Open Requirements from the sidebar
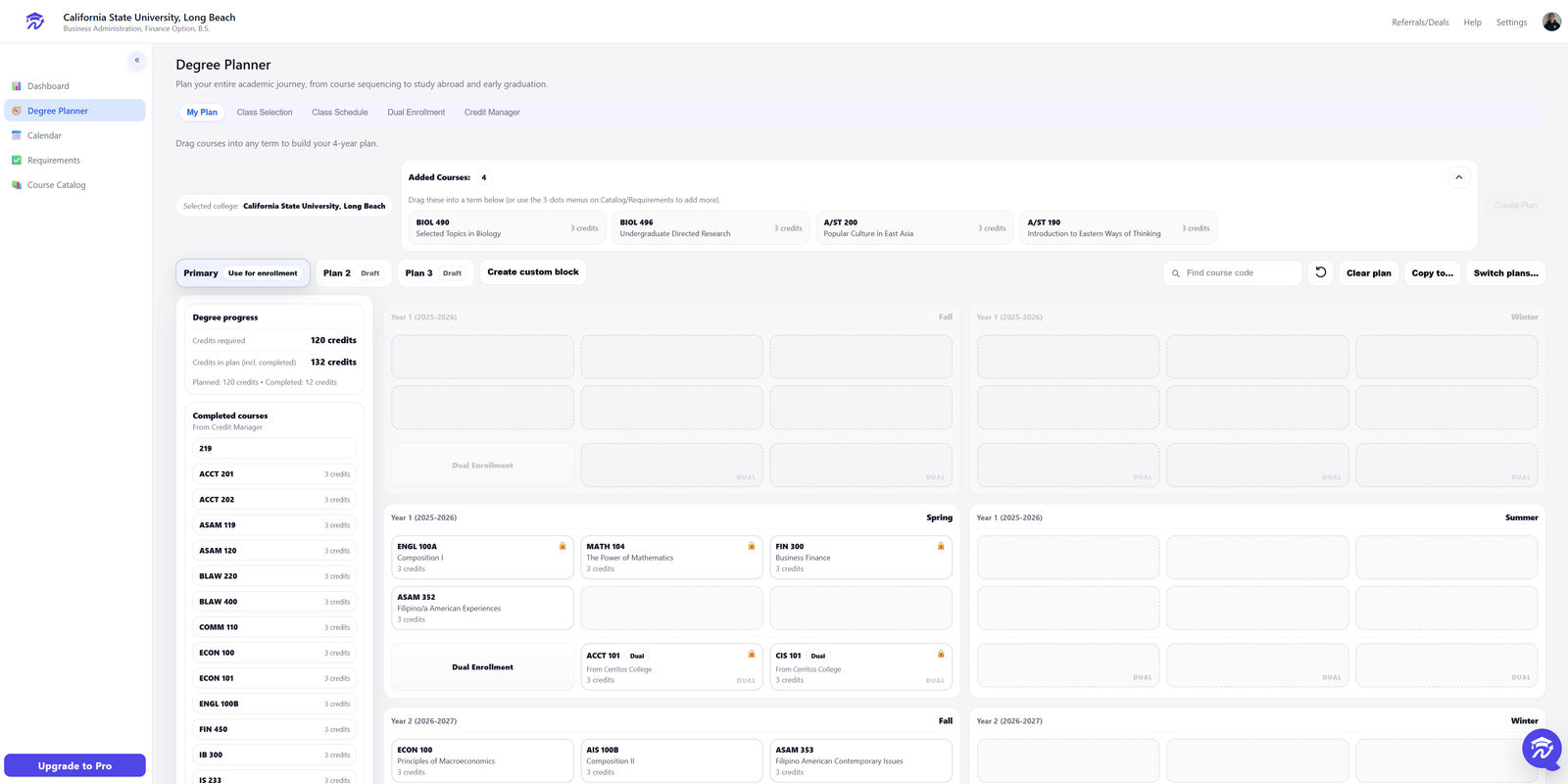 coord(74,160)
